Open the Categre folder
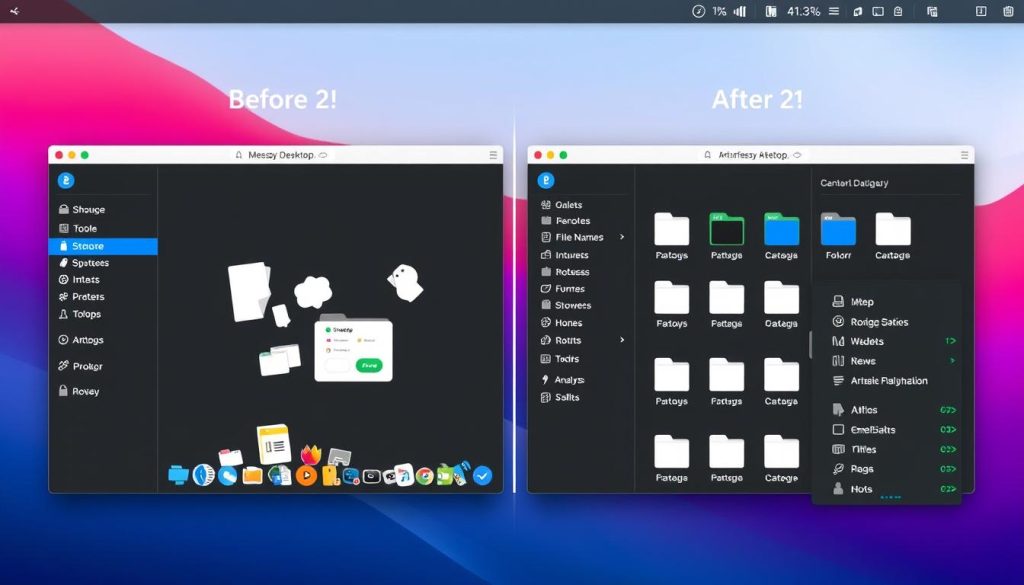The height and width of the screenshot is (585, 1024). coord(782,451)
